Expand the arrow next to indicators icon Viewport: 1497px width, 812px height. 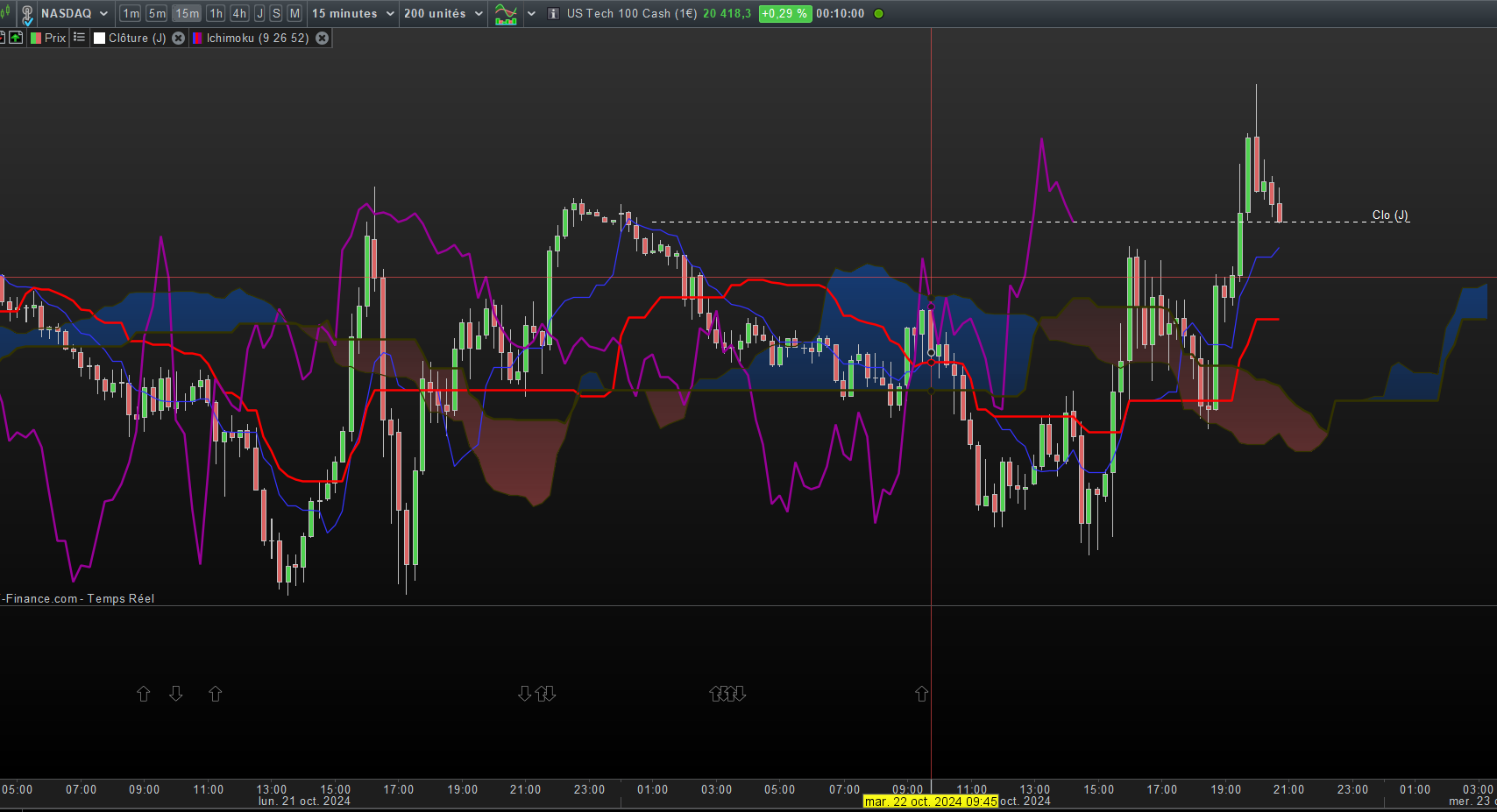531,14
